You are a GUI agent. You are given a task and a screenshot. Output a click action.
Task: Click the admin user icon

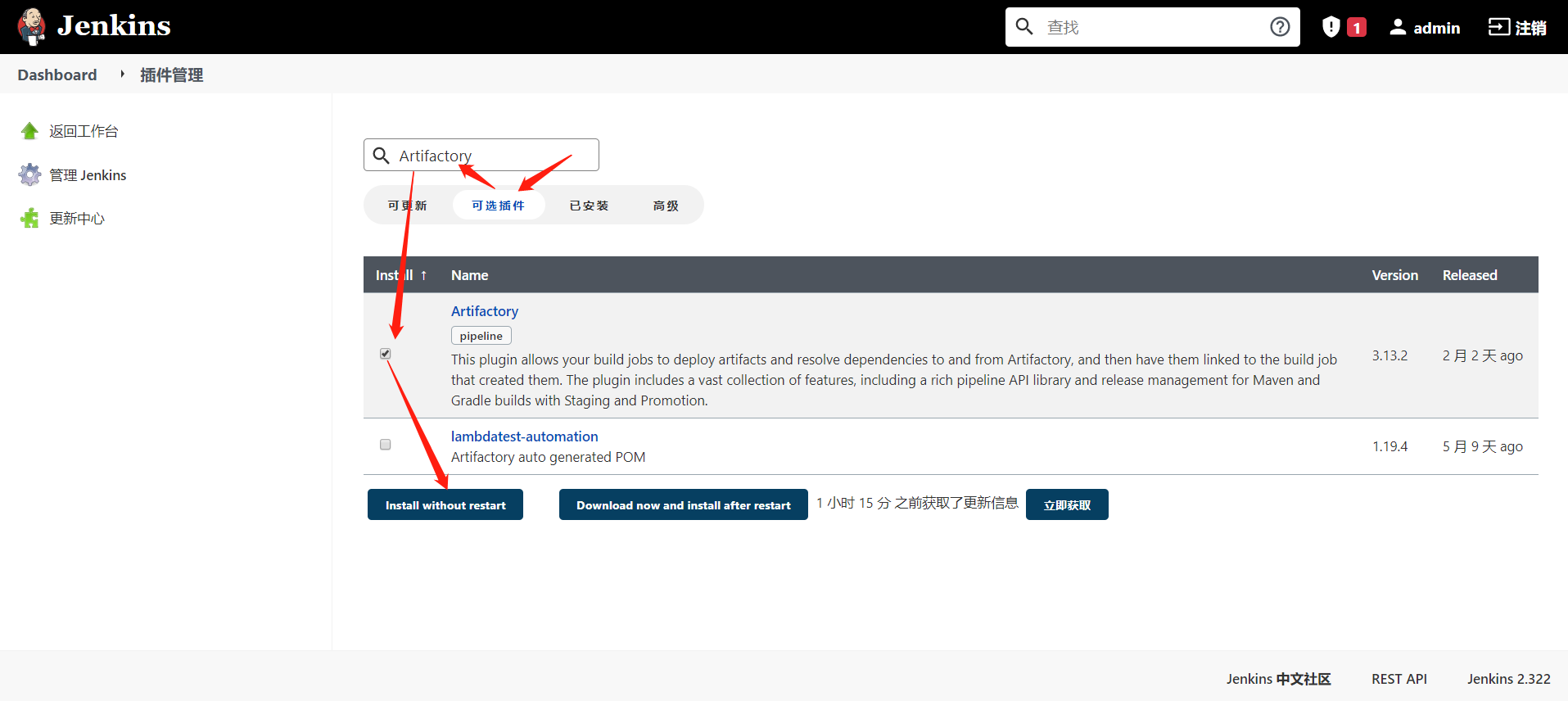(1398, 27)
